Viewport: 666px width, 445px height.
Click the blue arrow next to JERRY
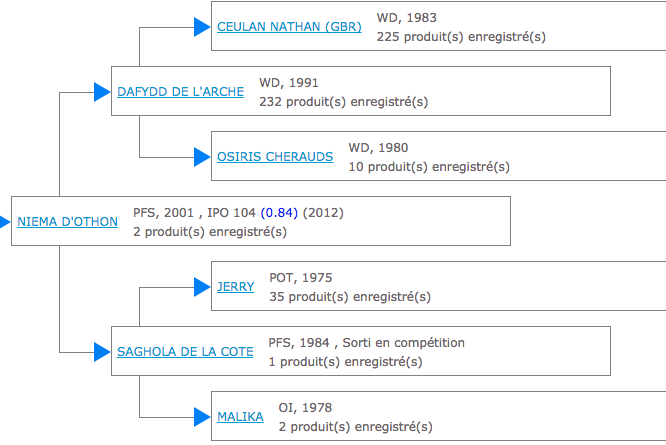(202, 287)
